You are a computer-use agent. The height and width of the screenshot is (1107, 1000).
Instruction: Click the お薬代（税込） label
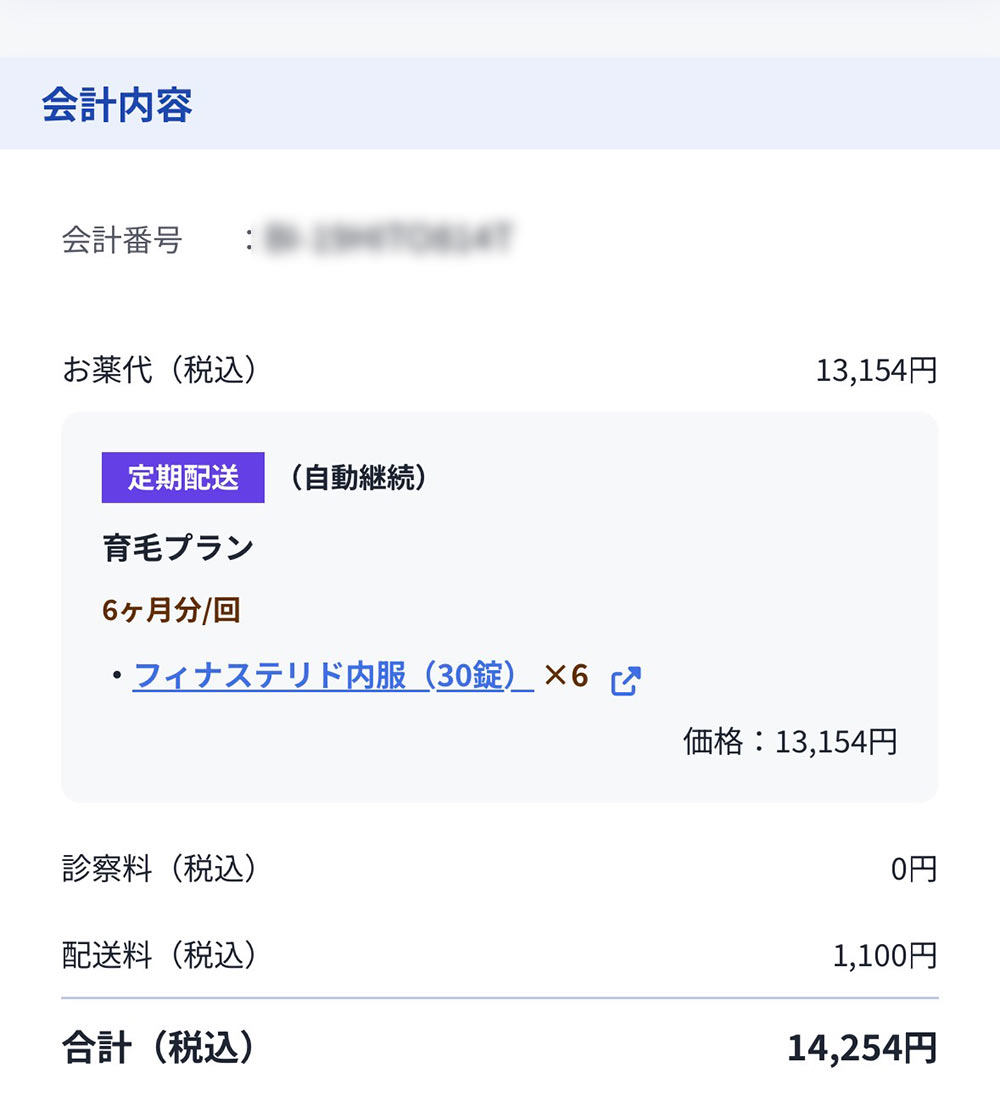click(160, 371)
